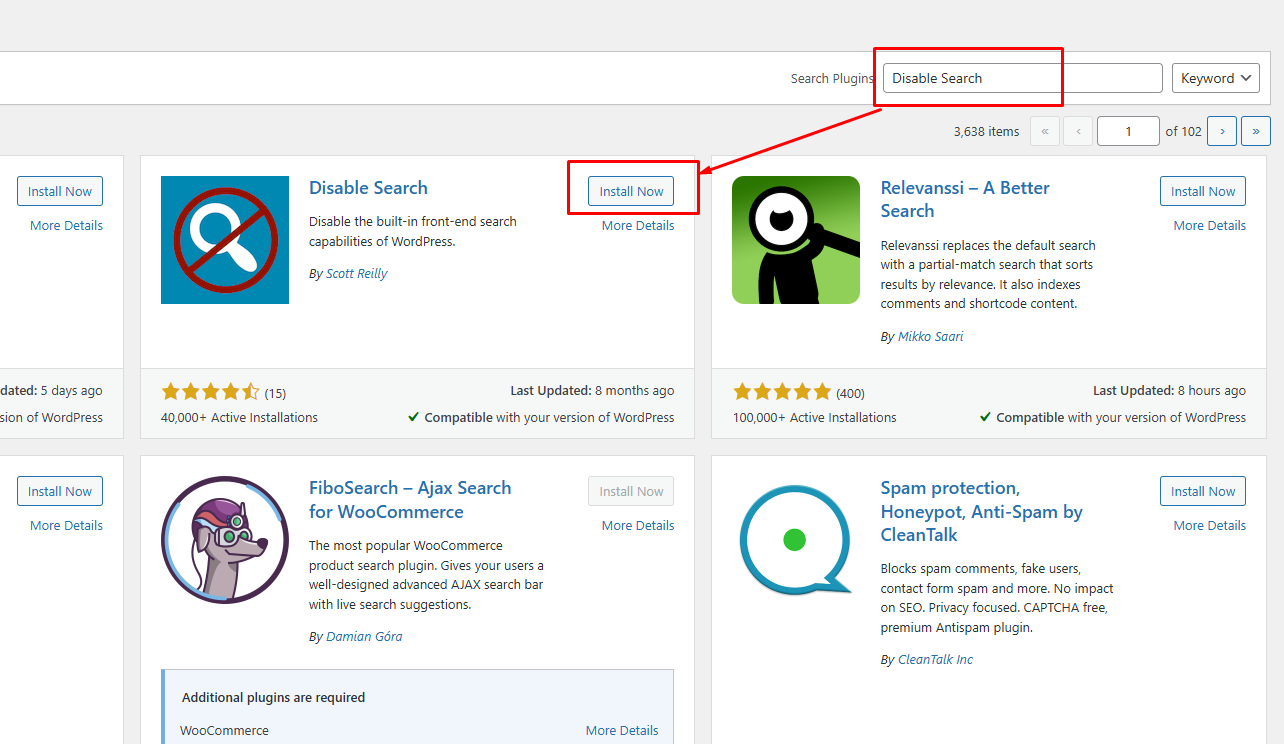Viewport: 1284px width, 744px height.
Task: Click the Relevanssi plugin icon
Action: pos(796,240)
